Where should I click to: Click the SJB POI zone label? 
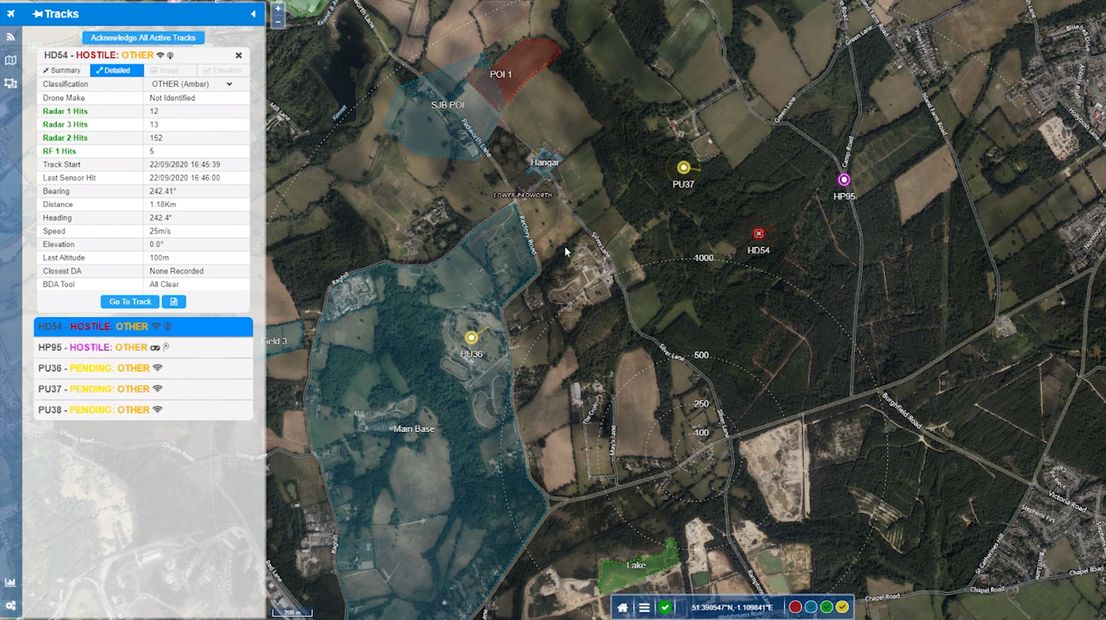(x=447, y=105)
